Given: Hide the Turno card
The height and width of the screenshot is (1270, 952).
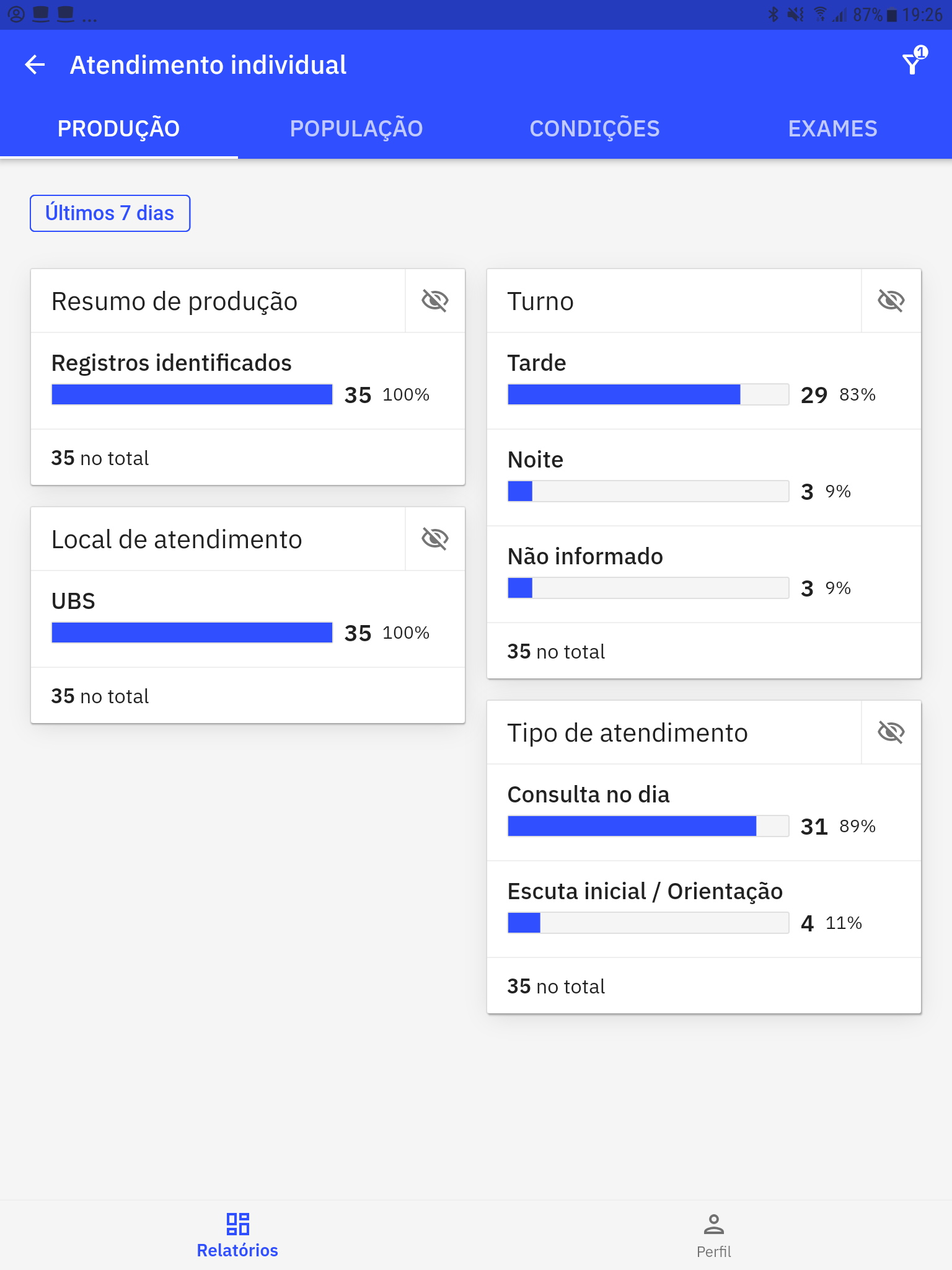Looking at the screenshot, I should (891, 301).
